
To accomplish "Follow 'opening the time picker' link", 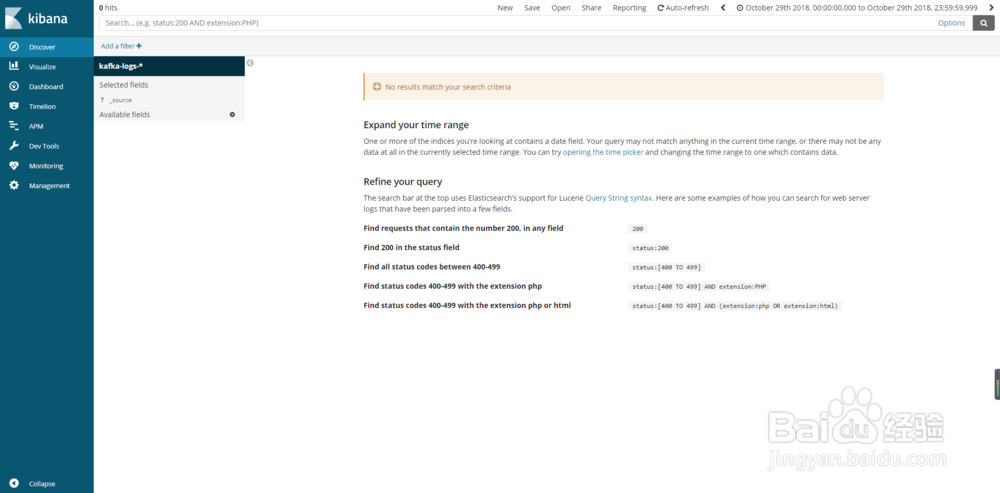I will pyautogui.click(x=603, y=153).
